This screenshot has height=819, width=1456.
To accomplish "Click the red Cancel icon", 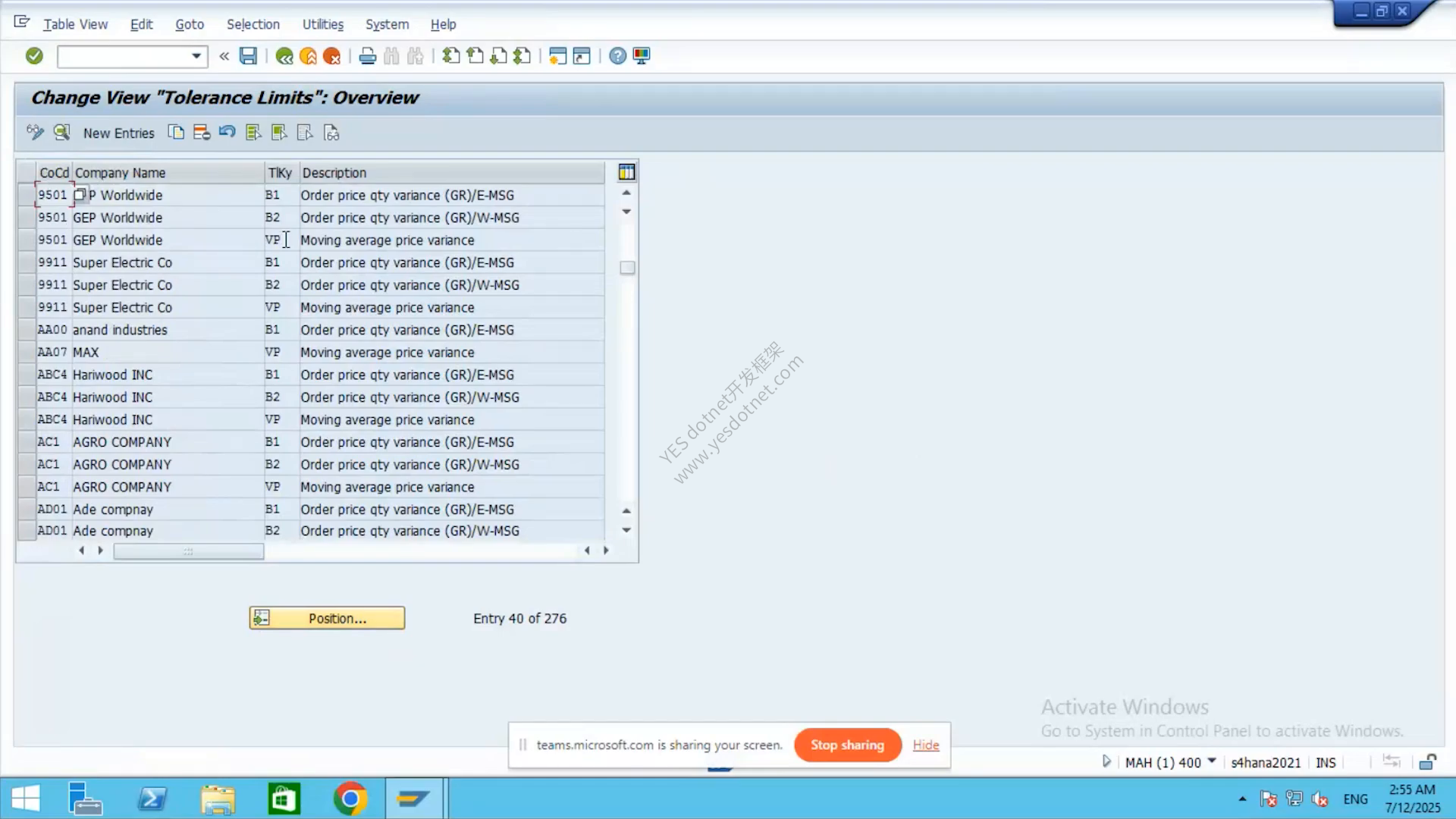I will pyautogui.click(x=331, y=56).
